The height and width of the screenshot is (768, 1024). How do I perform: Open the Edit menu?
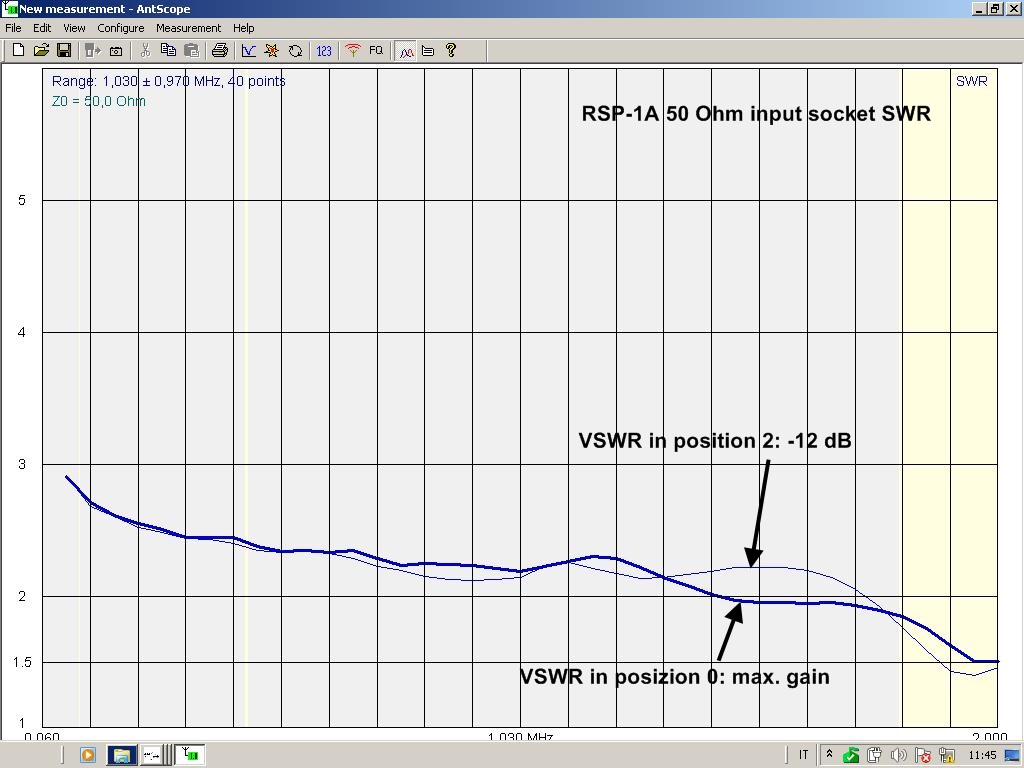[42, 28]
